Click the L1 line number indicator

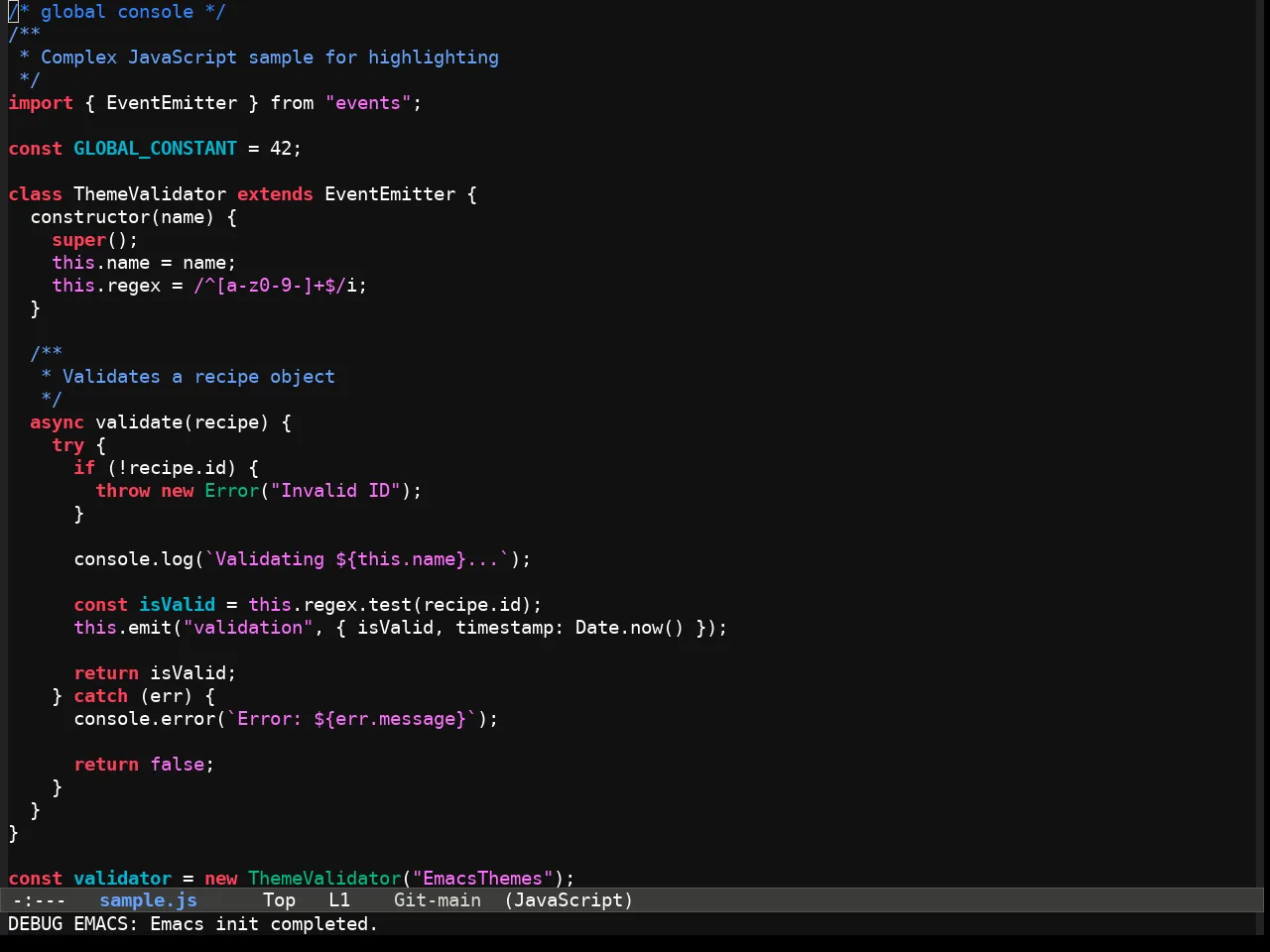339,900
